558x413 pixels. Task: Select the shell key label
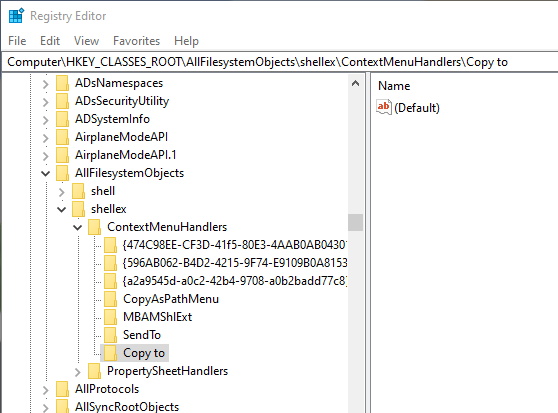coord(103,191)
